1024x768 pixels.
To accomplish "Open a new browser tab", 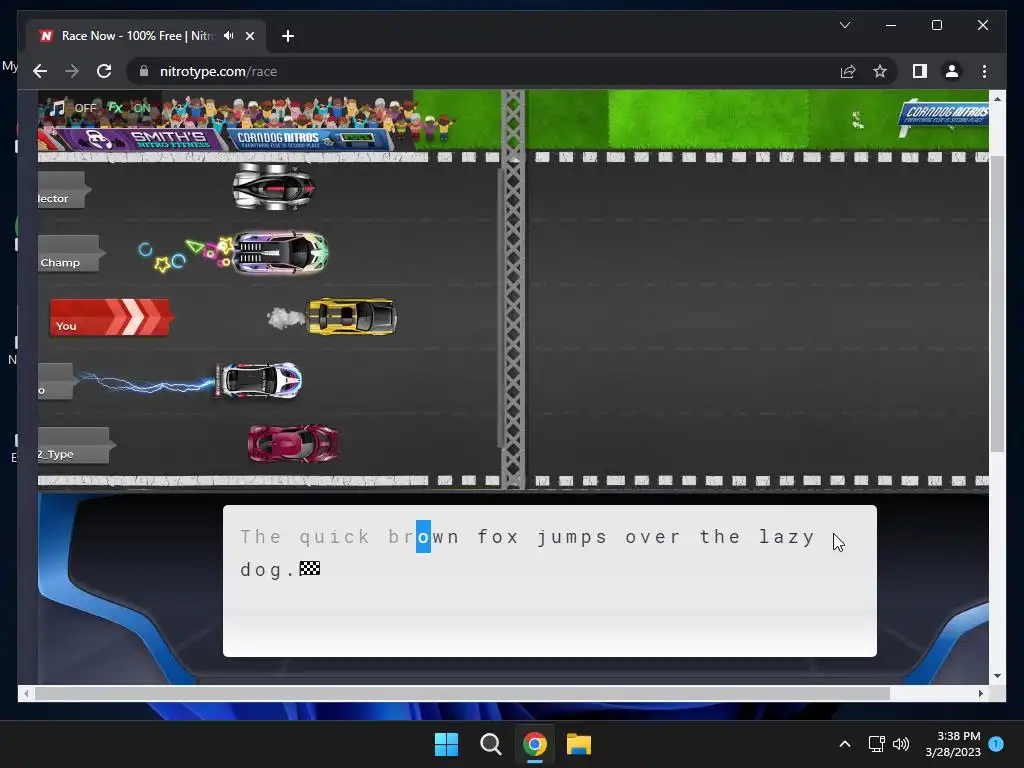I will [x=288, y=36].
